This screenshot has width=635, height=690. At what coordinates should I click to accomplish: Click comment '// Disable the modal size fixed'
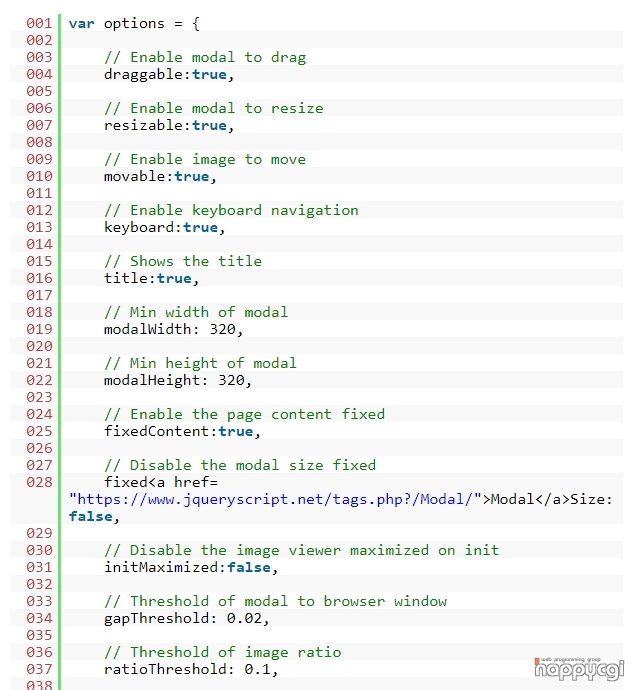coord(240,466)
